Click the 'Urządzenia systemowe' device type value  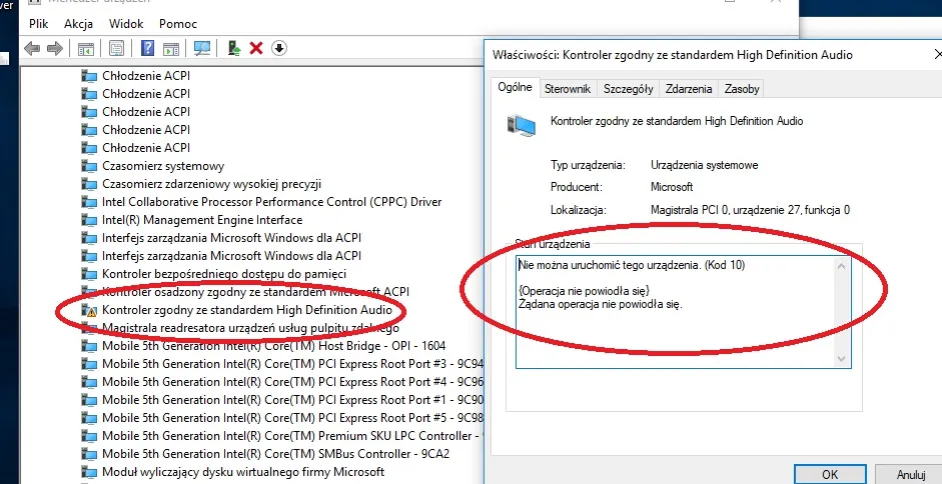coord(704,165)
